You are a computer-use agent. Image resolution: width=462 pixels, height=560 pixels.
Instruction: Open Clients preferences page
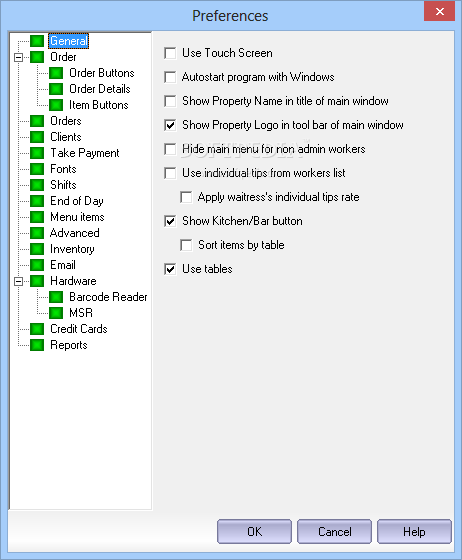pos(66,137)
